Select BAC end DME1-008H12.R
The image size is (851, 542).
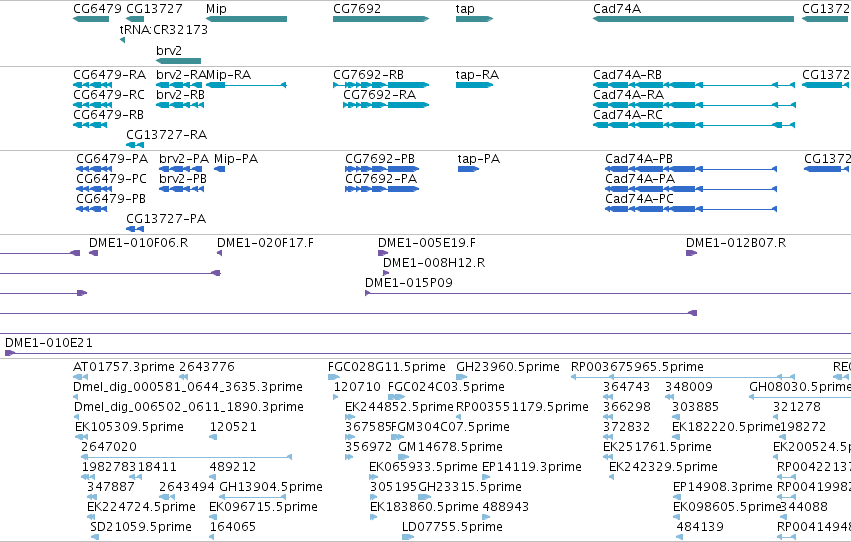click(386, 273)
